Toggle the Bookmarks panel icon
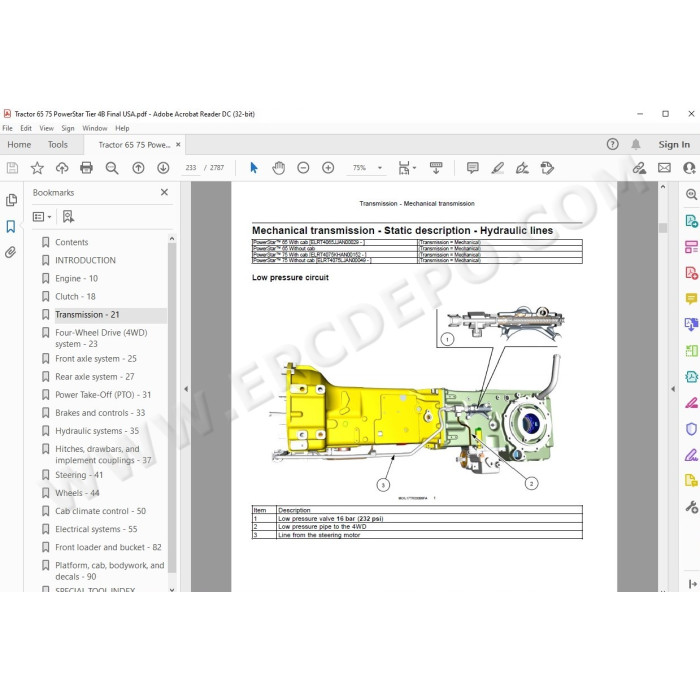This screenshot has height=700, width=700. click(11, 226)
